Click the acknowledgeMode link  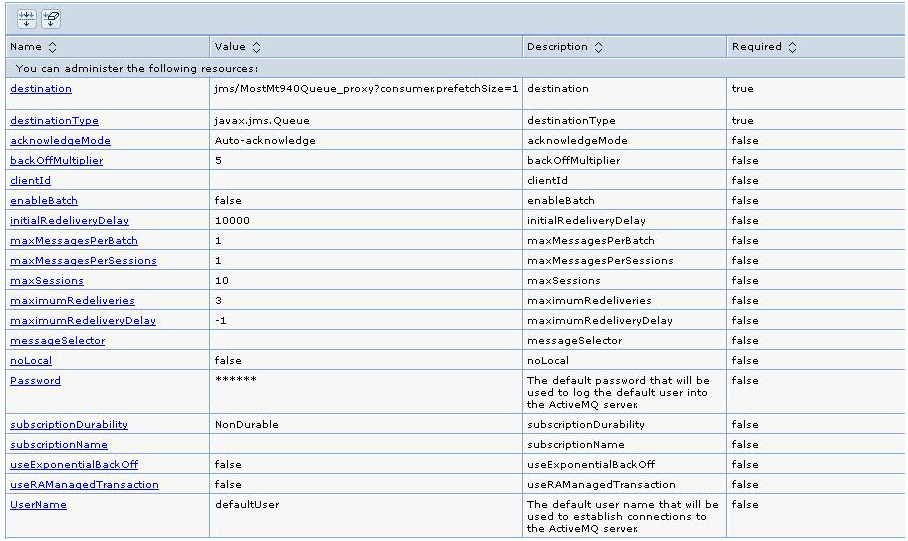[60, 141]
